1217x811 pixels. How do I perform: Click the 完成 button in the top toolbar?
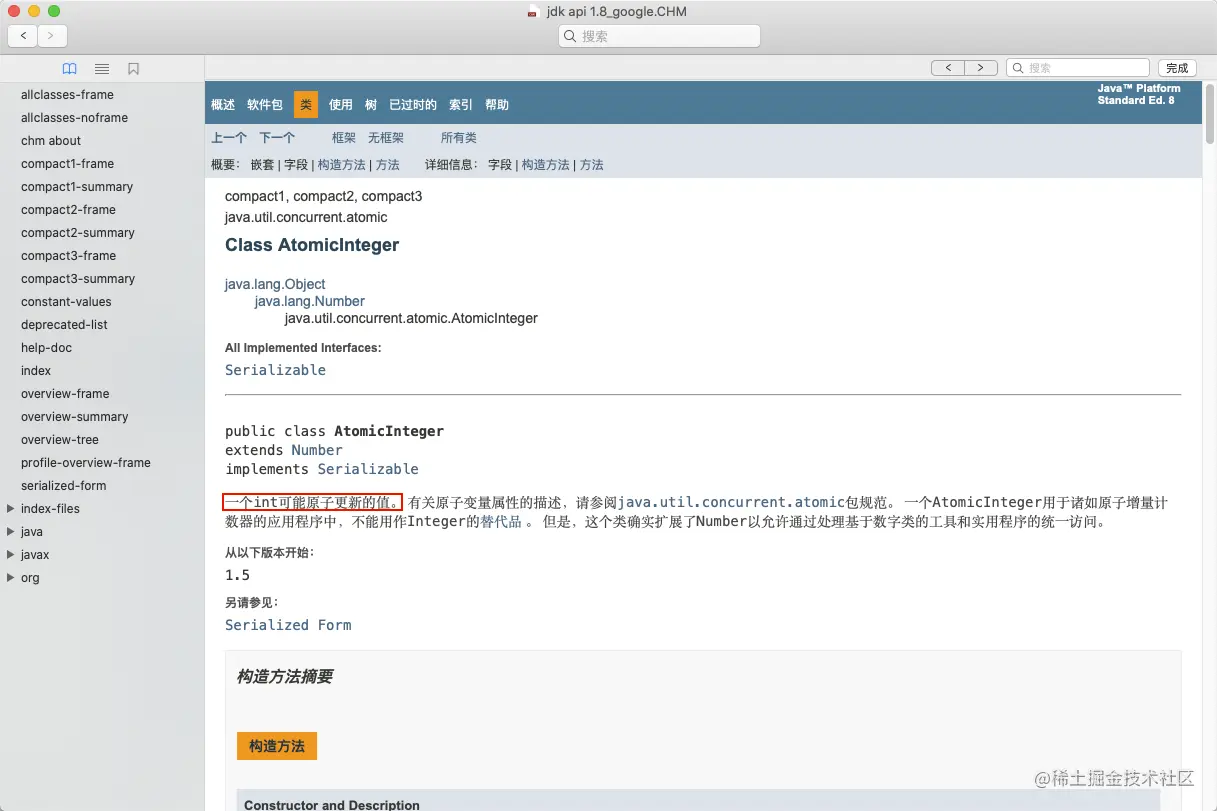pyautogui.click(x=1177, y=67)
